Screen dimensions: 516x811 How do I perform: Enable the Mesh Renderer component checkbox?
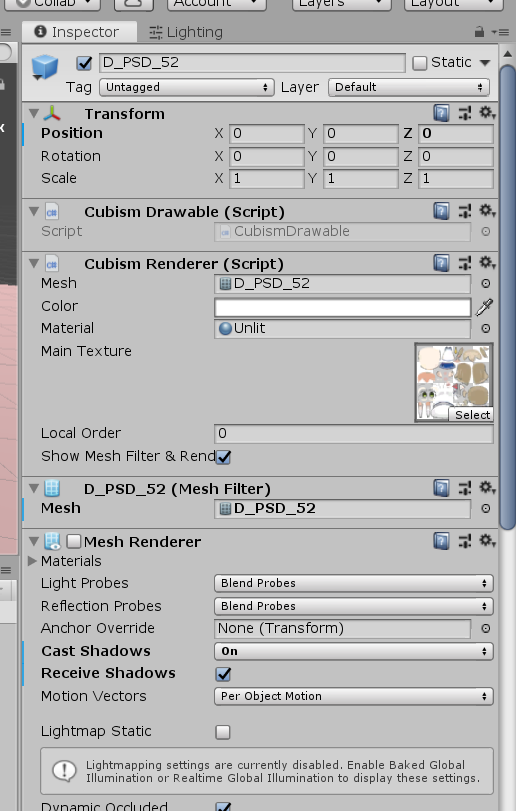point(74,542)
